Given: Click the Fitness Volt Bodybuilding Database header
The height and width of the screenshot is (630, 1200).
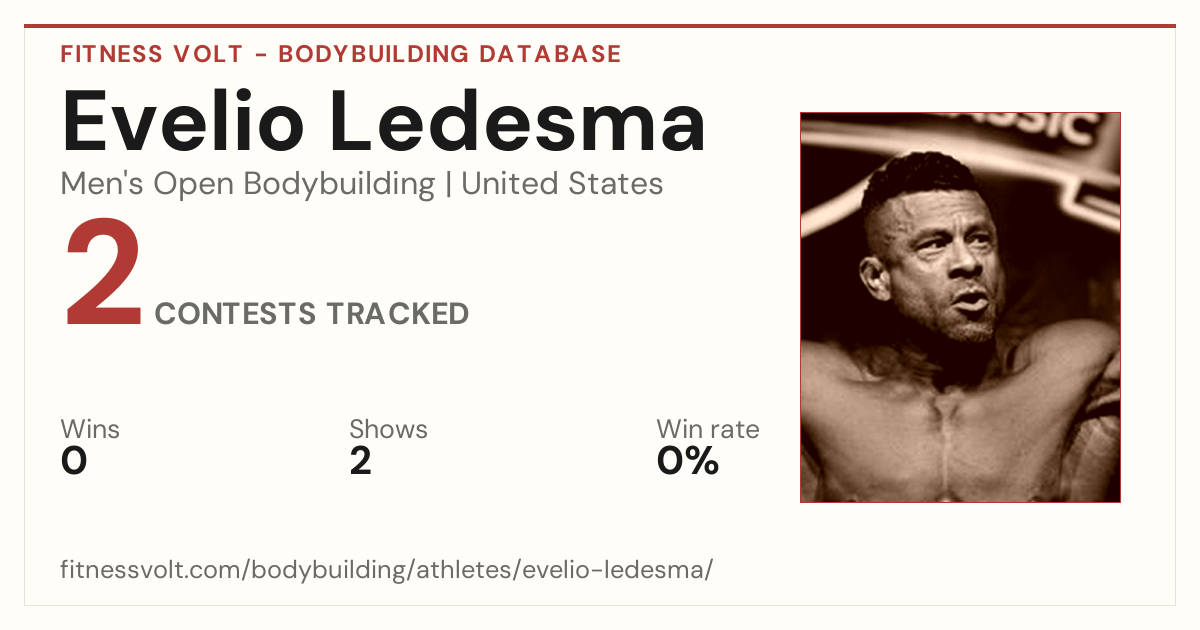Looking at the screenshot, I should pyautogui.click(x=341, y=54).
